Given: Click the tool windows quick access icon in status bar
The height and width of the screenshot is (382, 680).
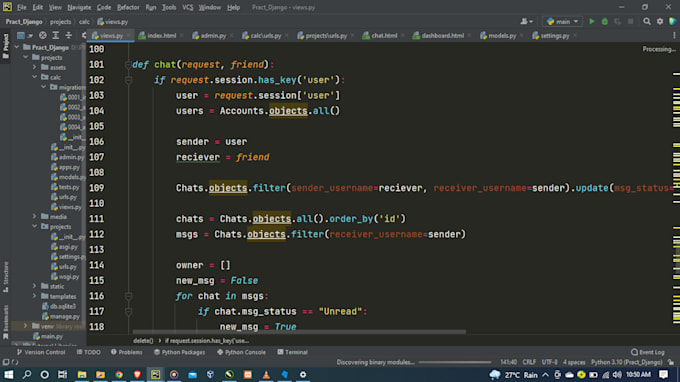Looking at the screenshot, I should (x=6, y=362).
